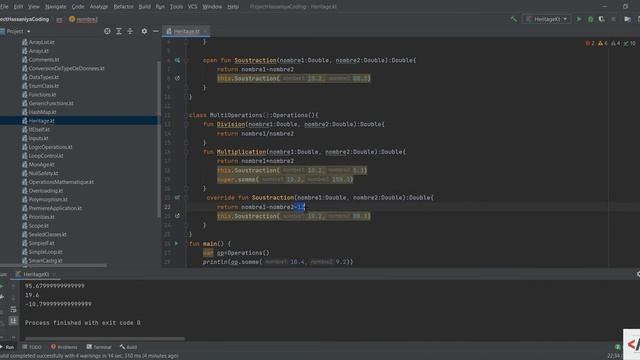Toggle Soft-Wrap in Run console
640x360 pixels.
[13, 309]
